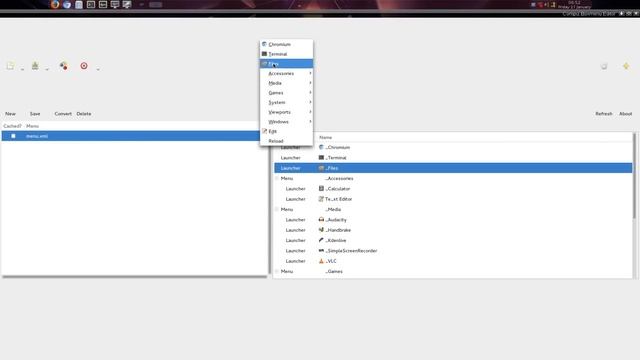Open Media submenu in popup menu
This screenshot has width=640, height=360.
287,83
